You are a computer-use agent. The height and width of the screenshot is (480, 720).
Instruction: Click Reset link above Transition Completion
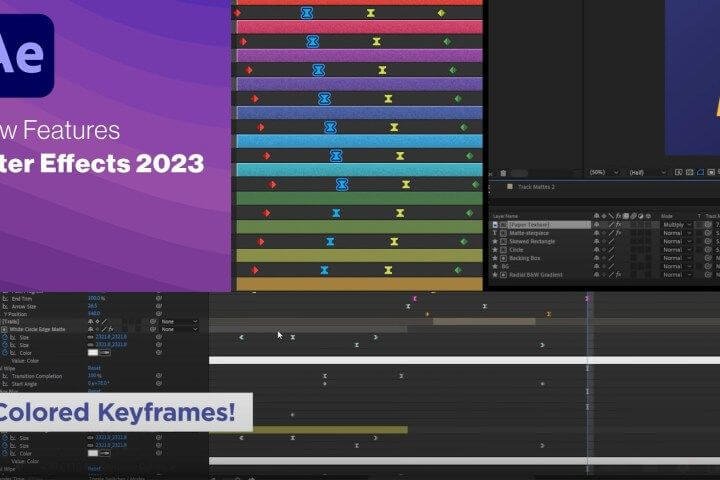coord(94,368)
